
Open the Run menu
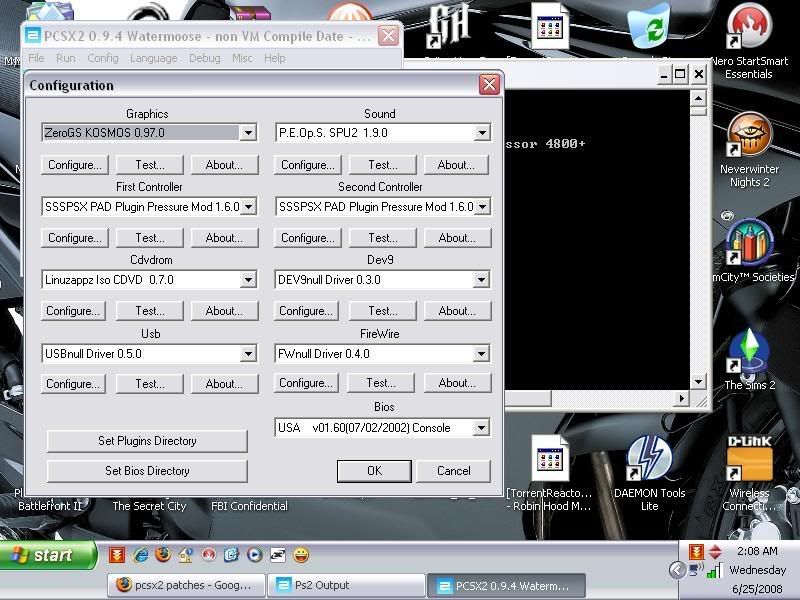coord(66,58)
